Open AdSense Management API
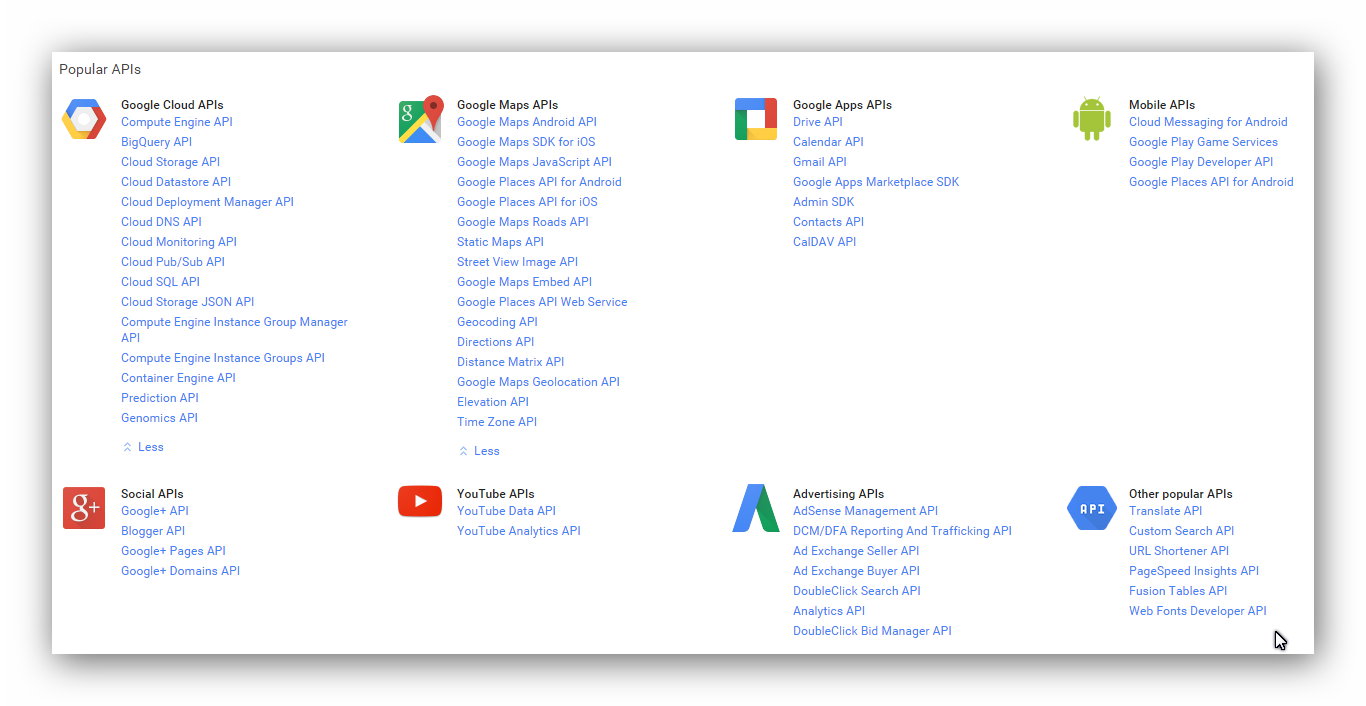The image size is (1366, 706). (865, 511)
